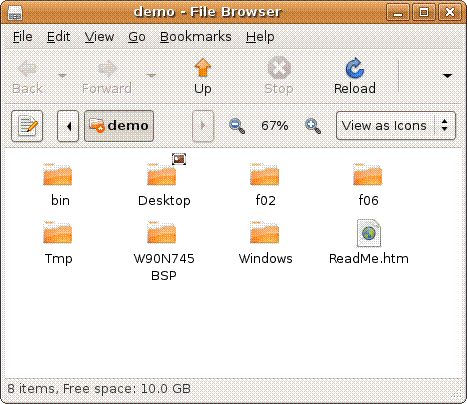Select the ReadMe.htm file icon

(x=369, y=233)
